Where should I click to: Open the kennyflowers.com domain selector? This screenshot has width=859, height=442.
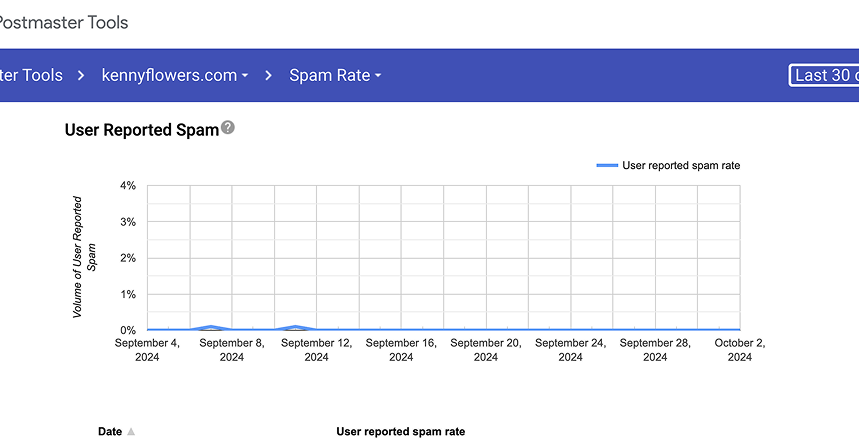(x=170, y=75)
